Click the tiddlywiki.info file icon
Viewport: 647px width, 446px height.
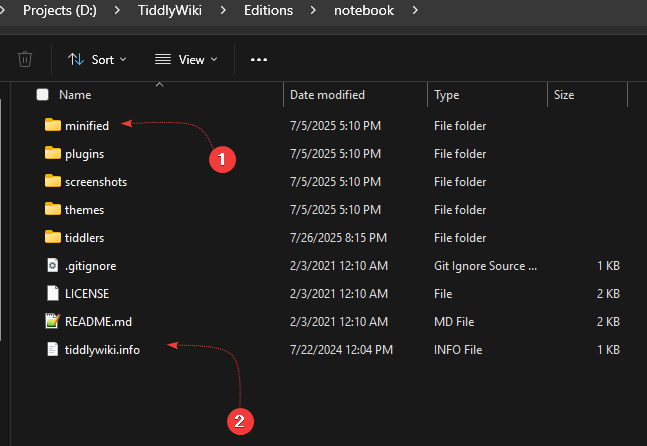pyautogui.click(x=53, y=349)
